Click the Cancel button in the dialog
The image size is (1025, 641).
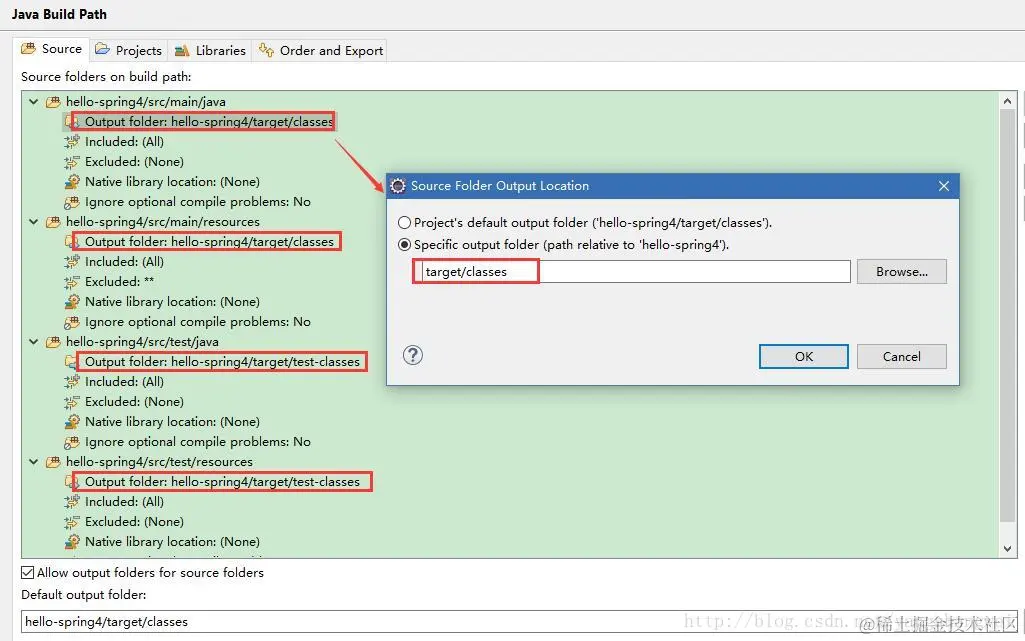[x=901, y=357]
